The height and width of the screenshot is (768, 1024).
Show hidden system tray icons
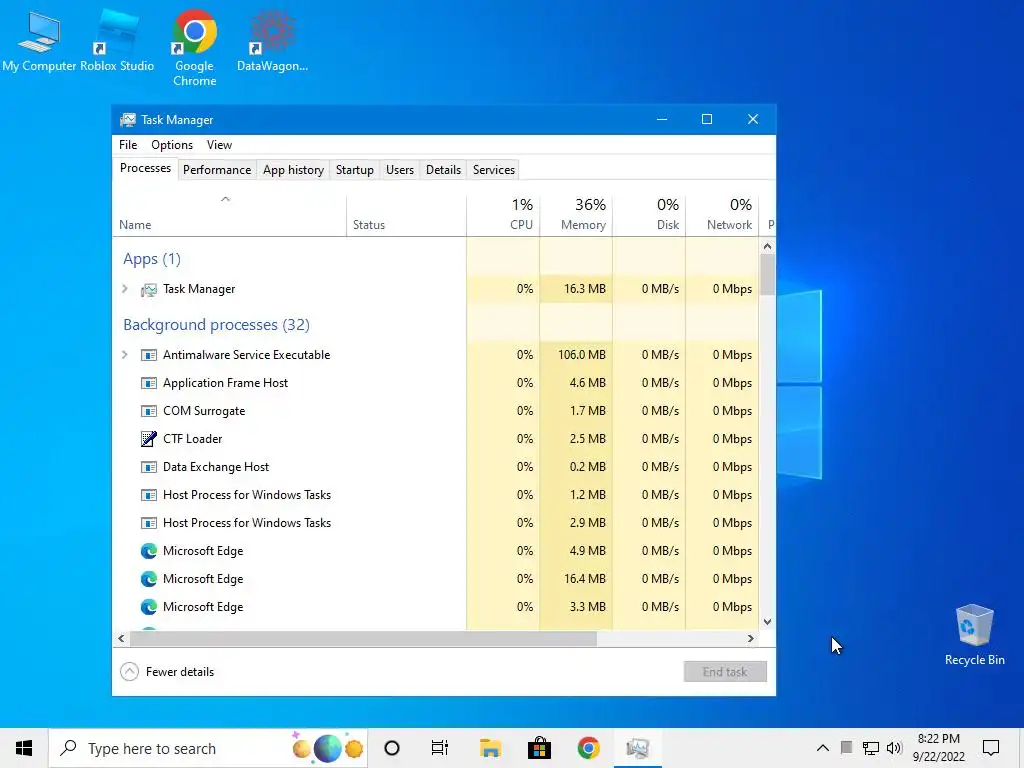pos(823,748)
